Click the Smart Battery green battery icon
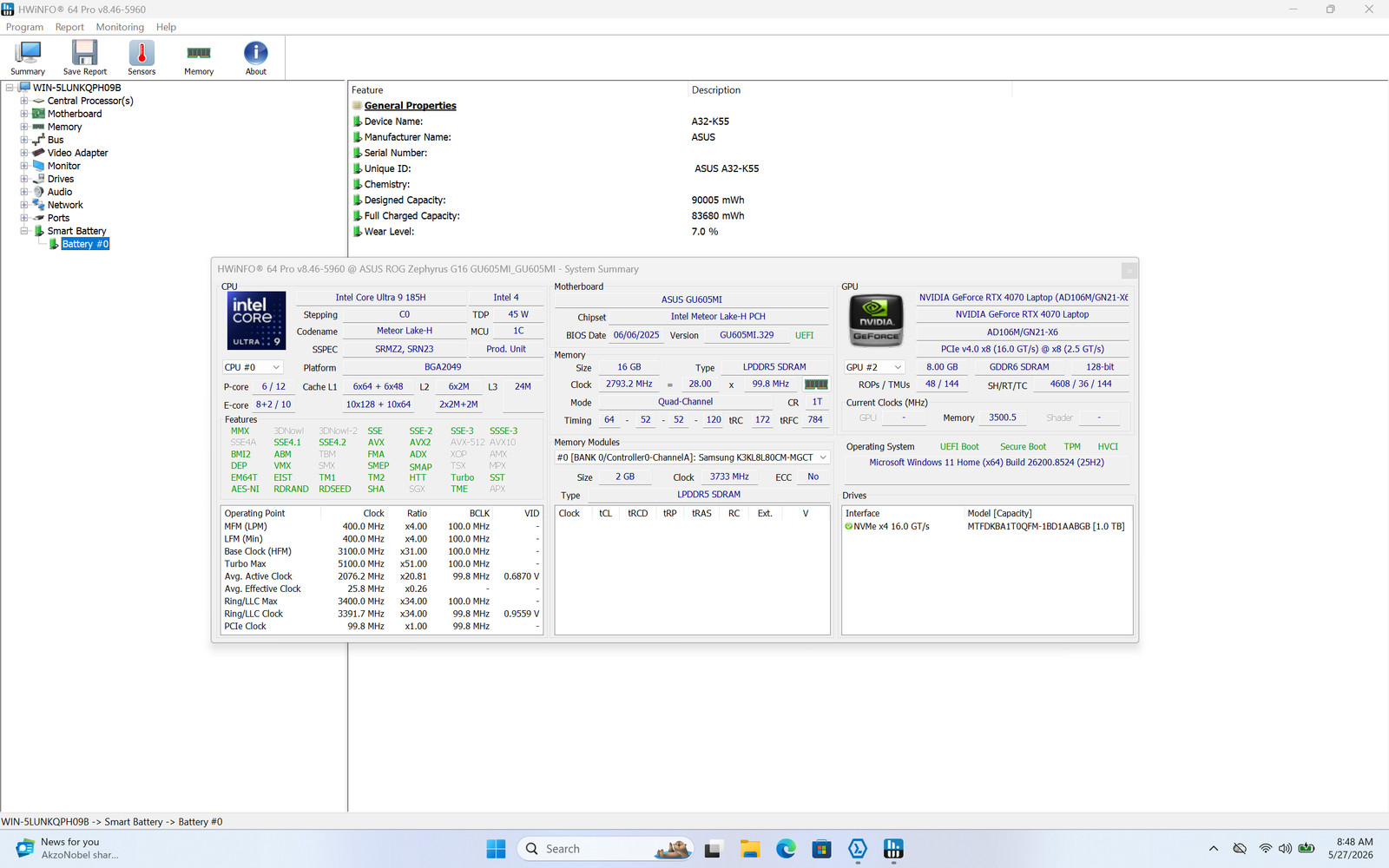Screen dimensions: 1389x868 pos(38,231)
